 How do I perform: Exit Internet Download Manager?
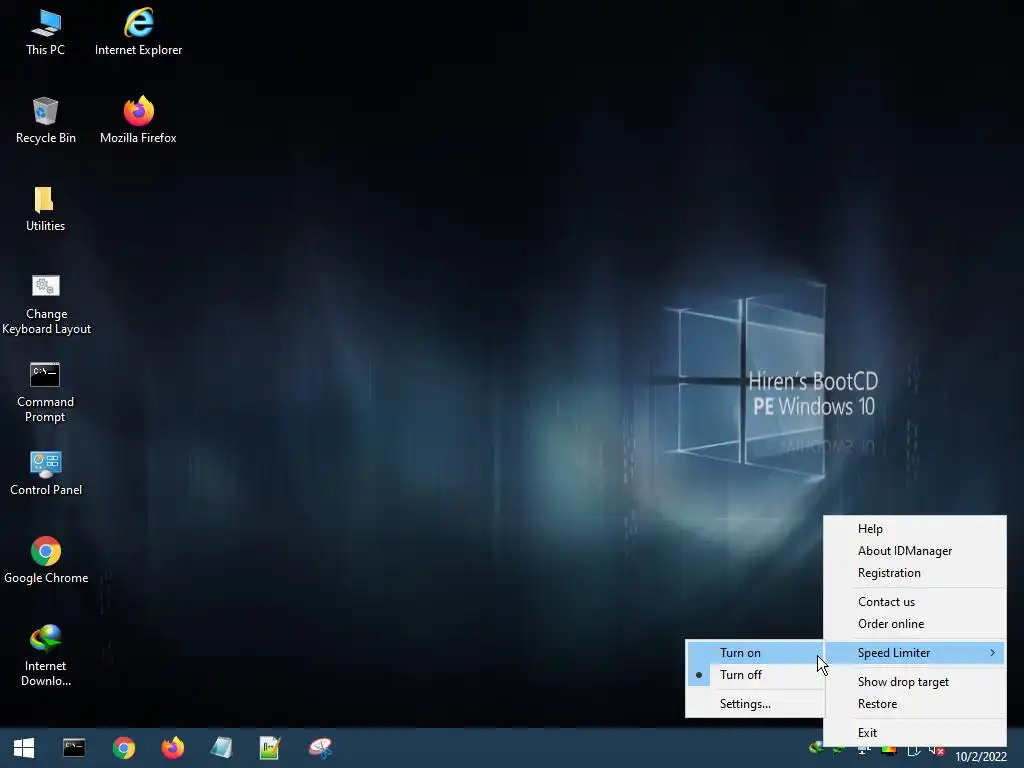(915, 732)
